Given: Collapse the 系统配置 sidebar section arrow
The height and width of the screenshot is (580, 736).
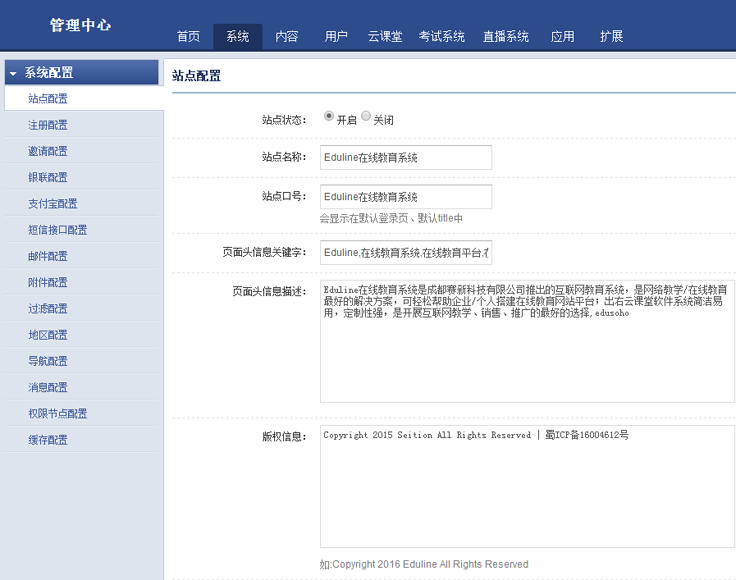Looking at the screenshot, I should click(13, 73).
